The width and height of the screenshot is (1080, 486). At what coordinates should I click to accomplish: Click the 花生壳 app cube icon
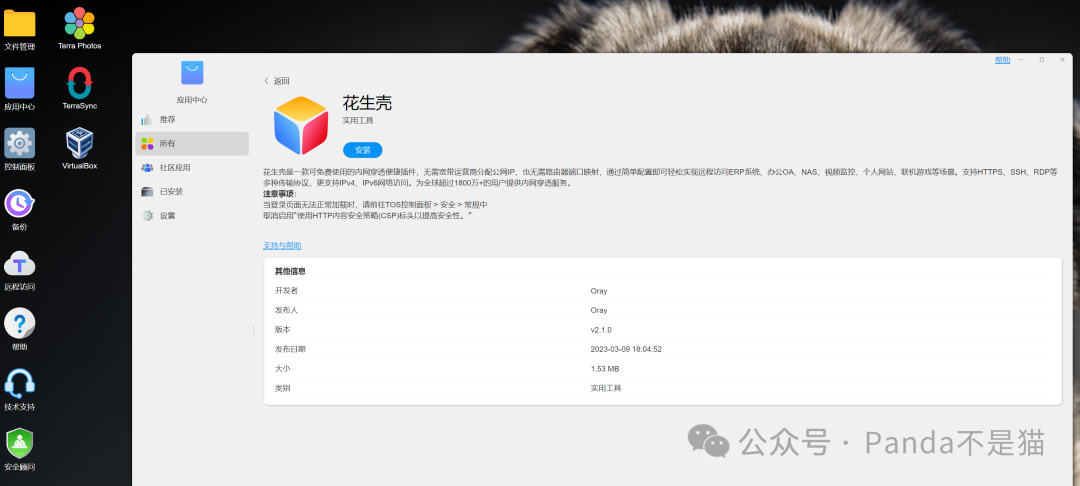pyautogui.click(x=301, y=125)
